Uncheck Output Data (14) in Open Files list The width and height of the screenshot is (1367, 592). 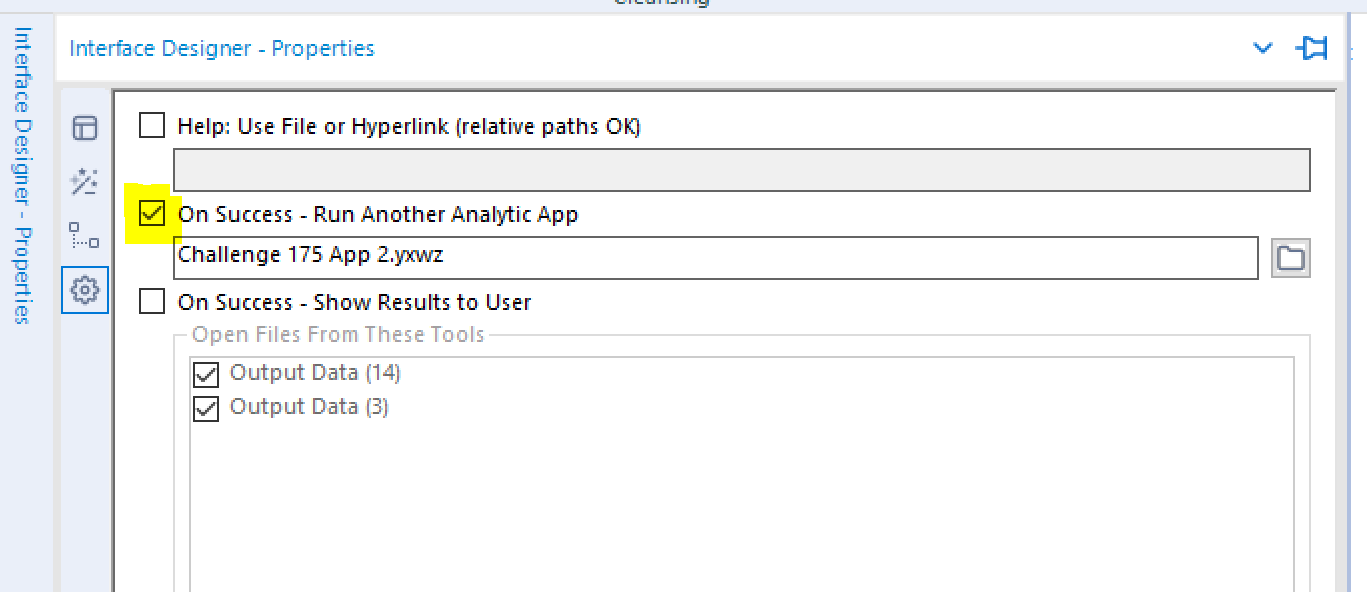(x=205, y=374)
